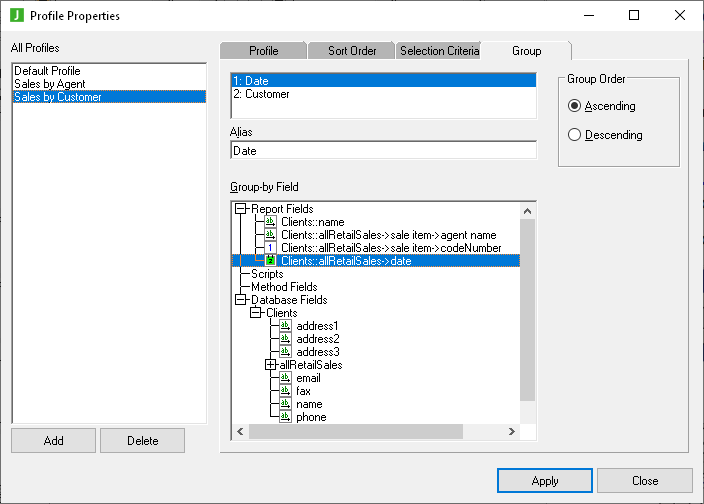Click the Clients::name string field icon
The width and height of the screenshot is (704, 504).
tap(270, 222)
